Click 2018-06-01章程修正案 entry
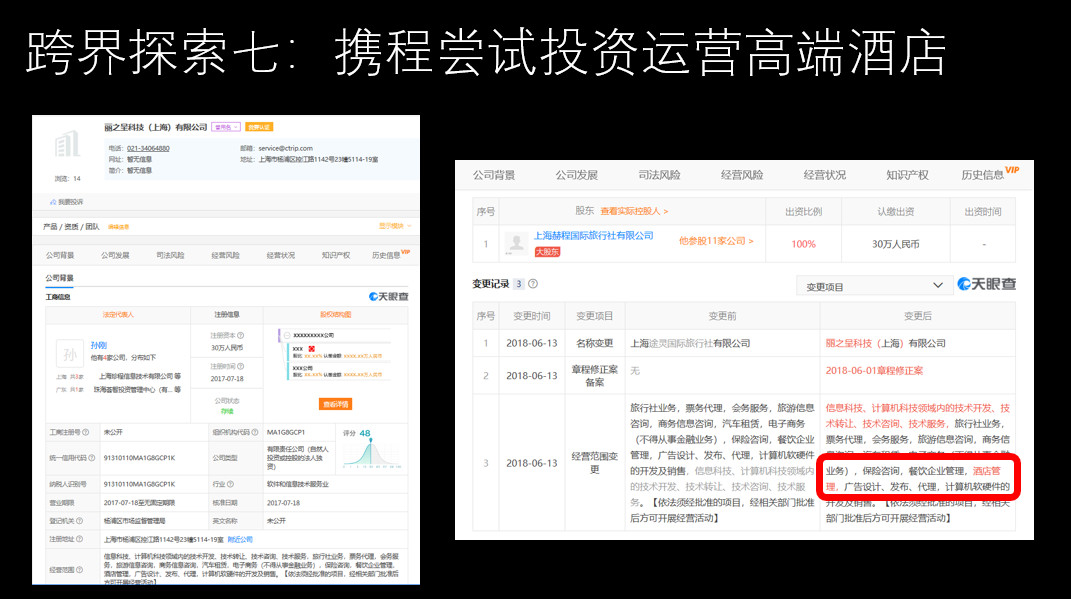The width and height of the screenshot is (1071, 599). point(874,371)
